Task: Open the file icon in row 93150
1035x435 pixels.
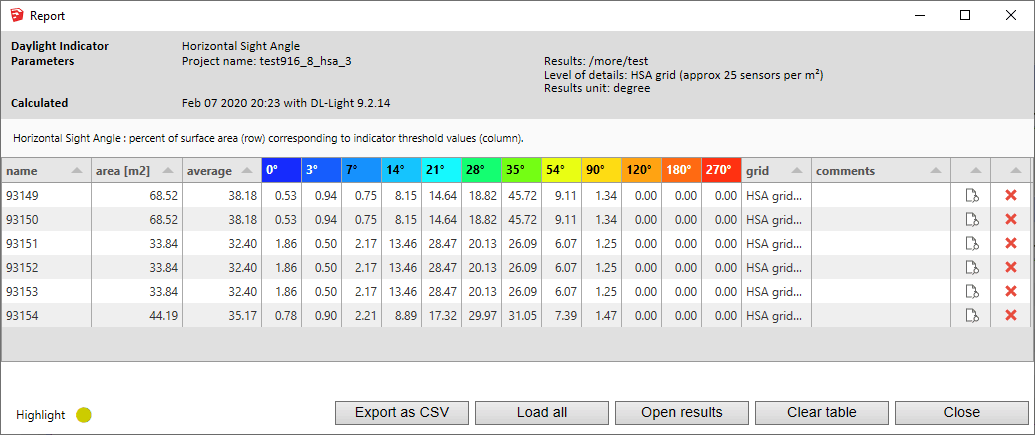Action: [x=971, y=218]
